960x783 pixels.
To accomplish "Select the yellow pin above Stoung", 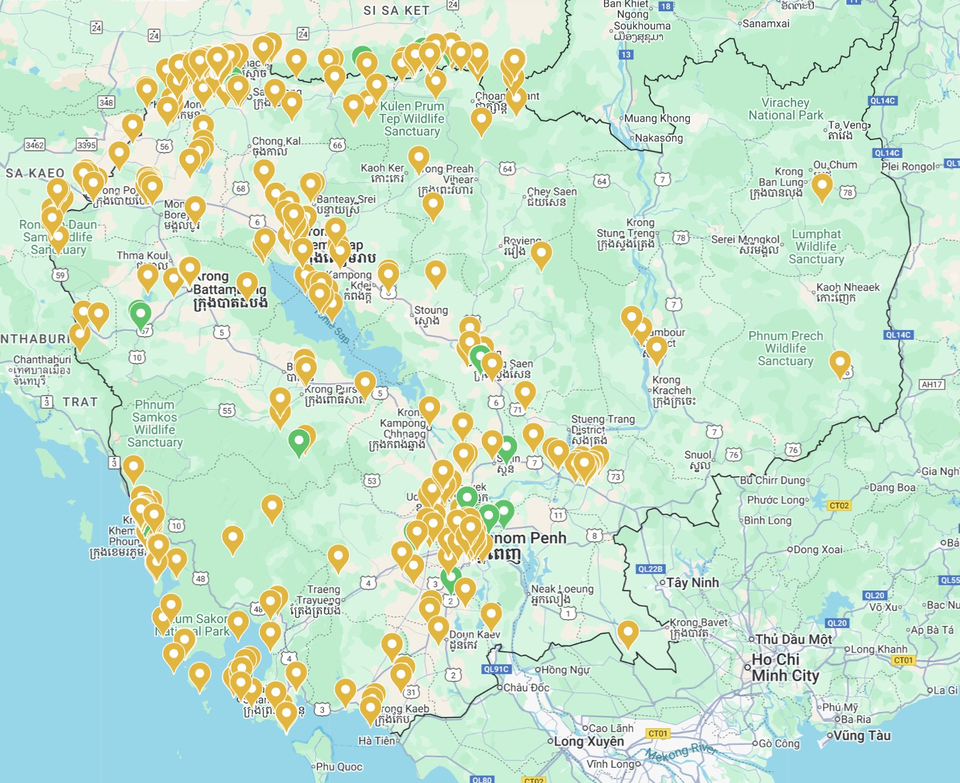I will point(436,273).
